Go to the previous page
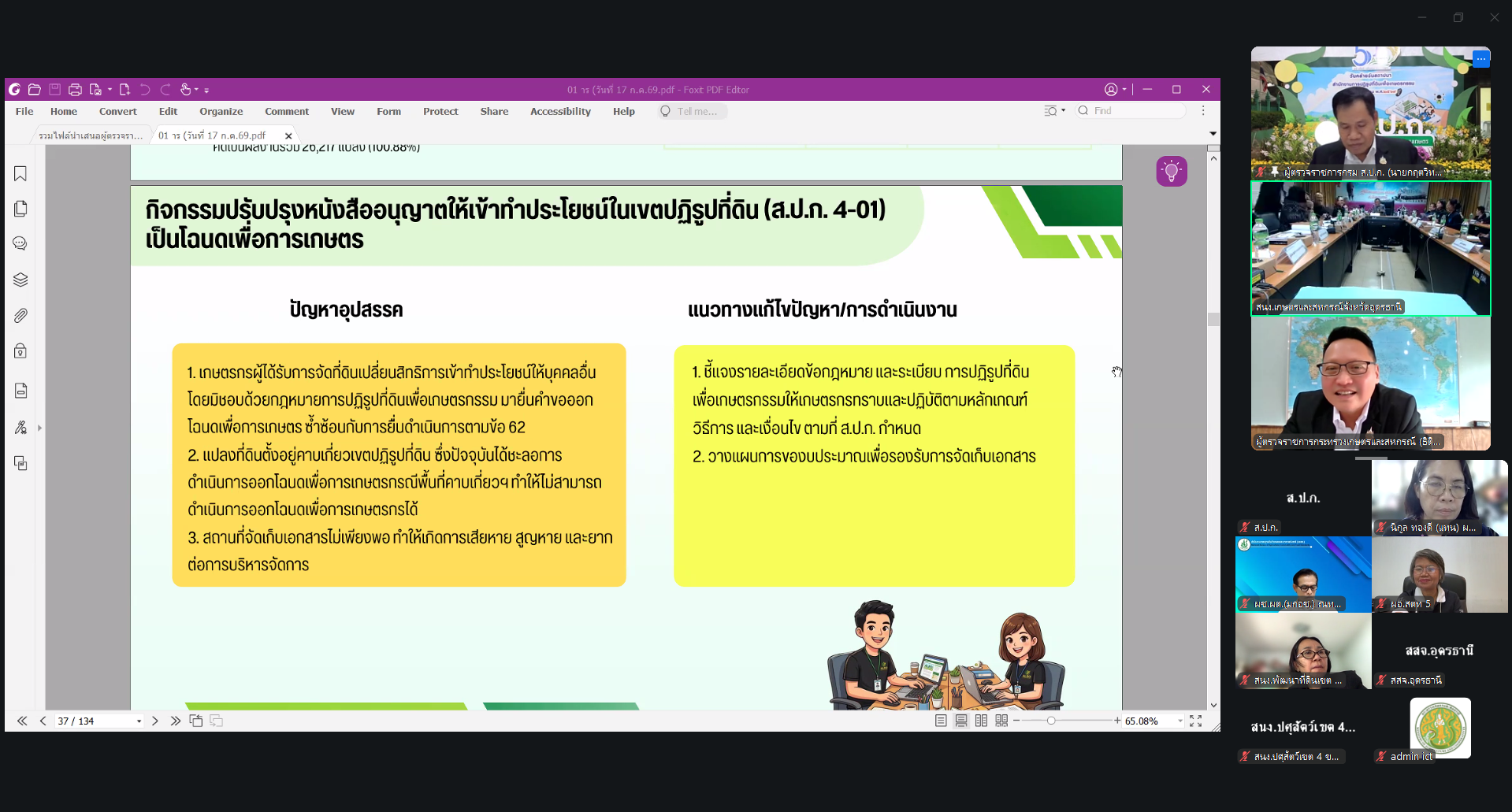Screen dimensions: 1512x812 [x=43, y=721]
